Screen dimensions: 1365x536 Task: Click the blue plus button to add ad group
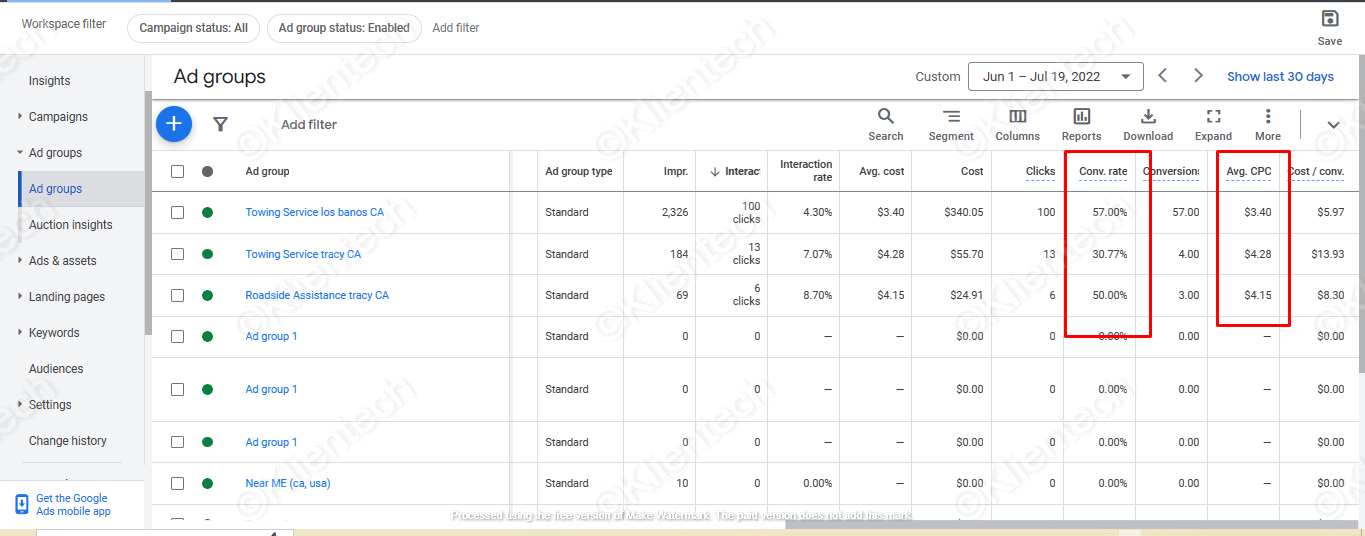(x=174, y=123)
